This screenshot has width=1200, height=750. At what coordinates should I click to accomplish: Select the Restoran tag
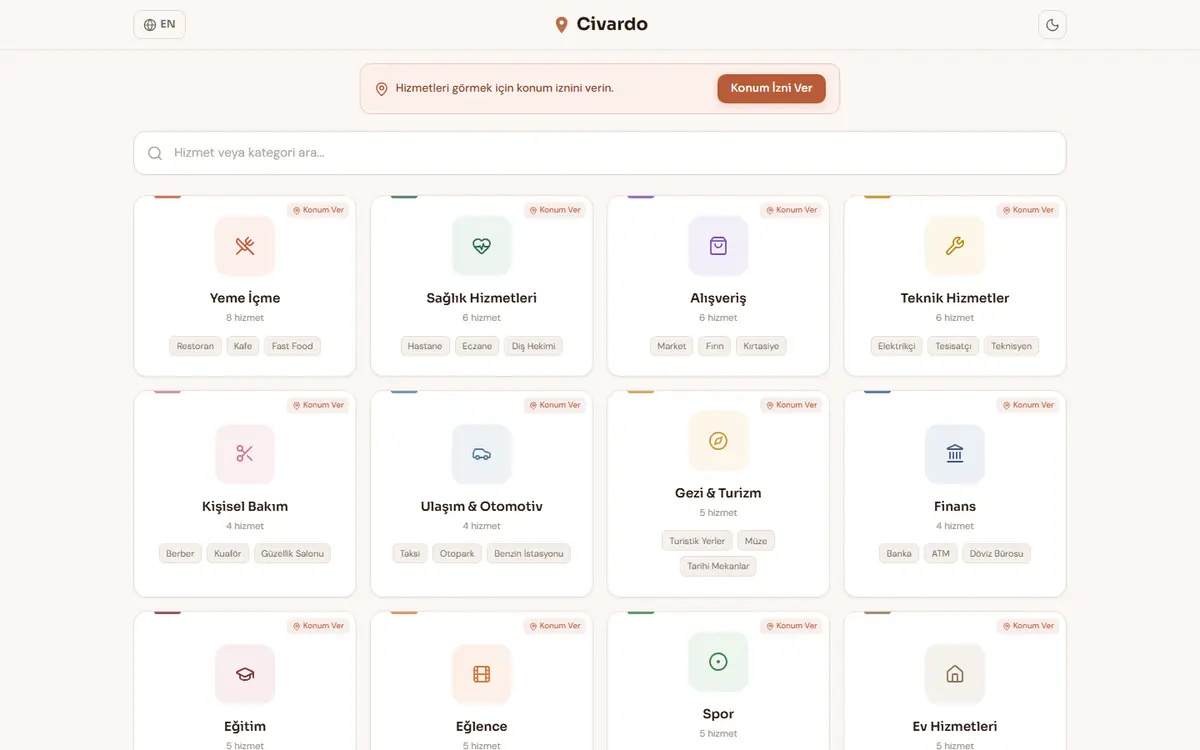[195, 346]
